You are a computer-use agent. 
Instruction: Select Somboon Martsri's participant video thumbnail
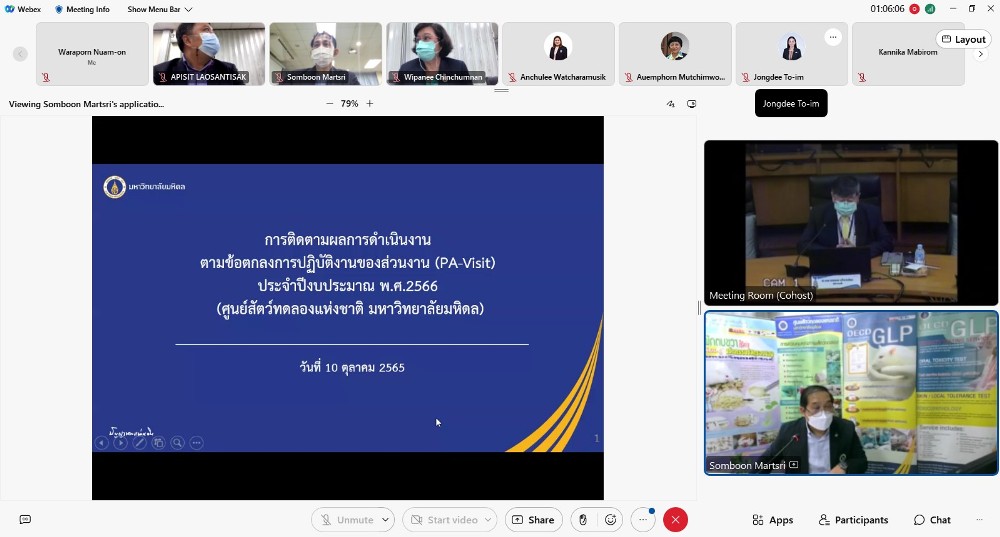pos(325,54)
